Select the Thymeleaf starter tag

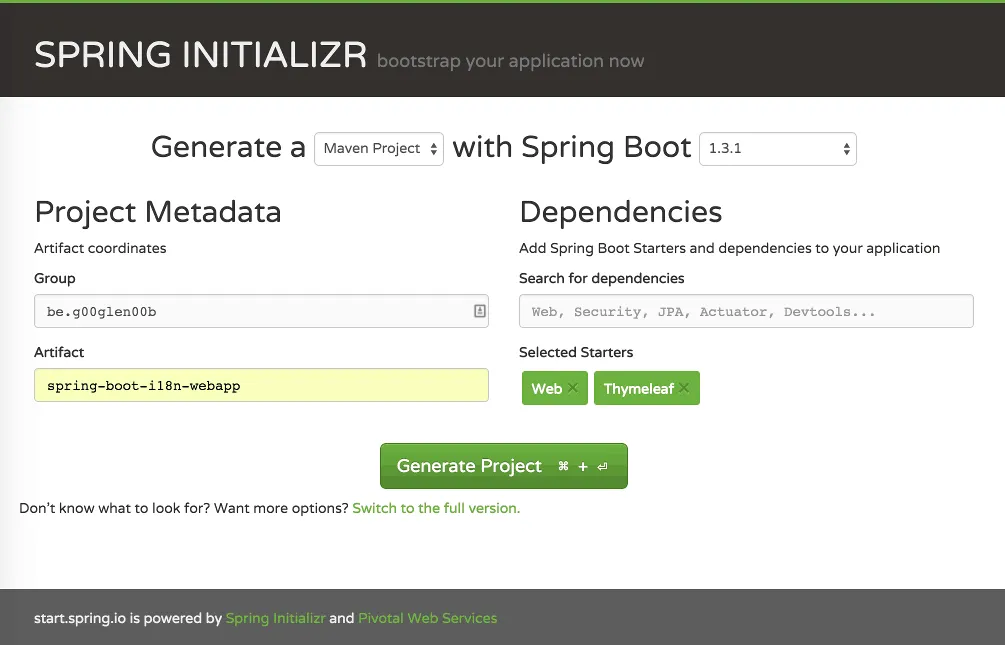click(640, 388)
